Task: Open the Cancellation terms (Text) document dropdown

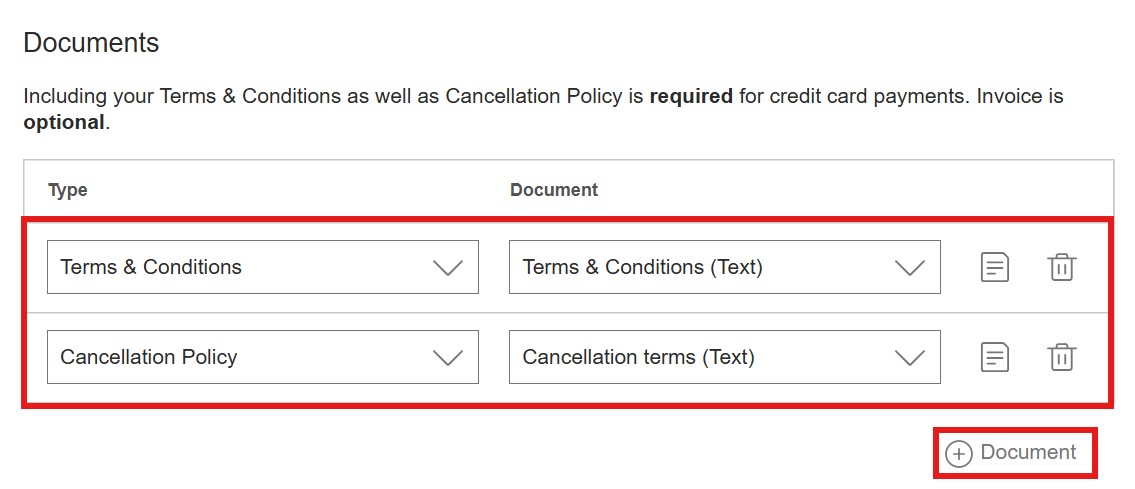Action: pos(725,357)
